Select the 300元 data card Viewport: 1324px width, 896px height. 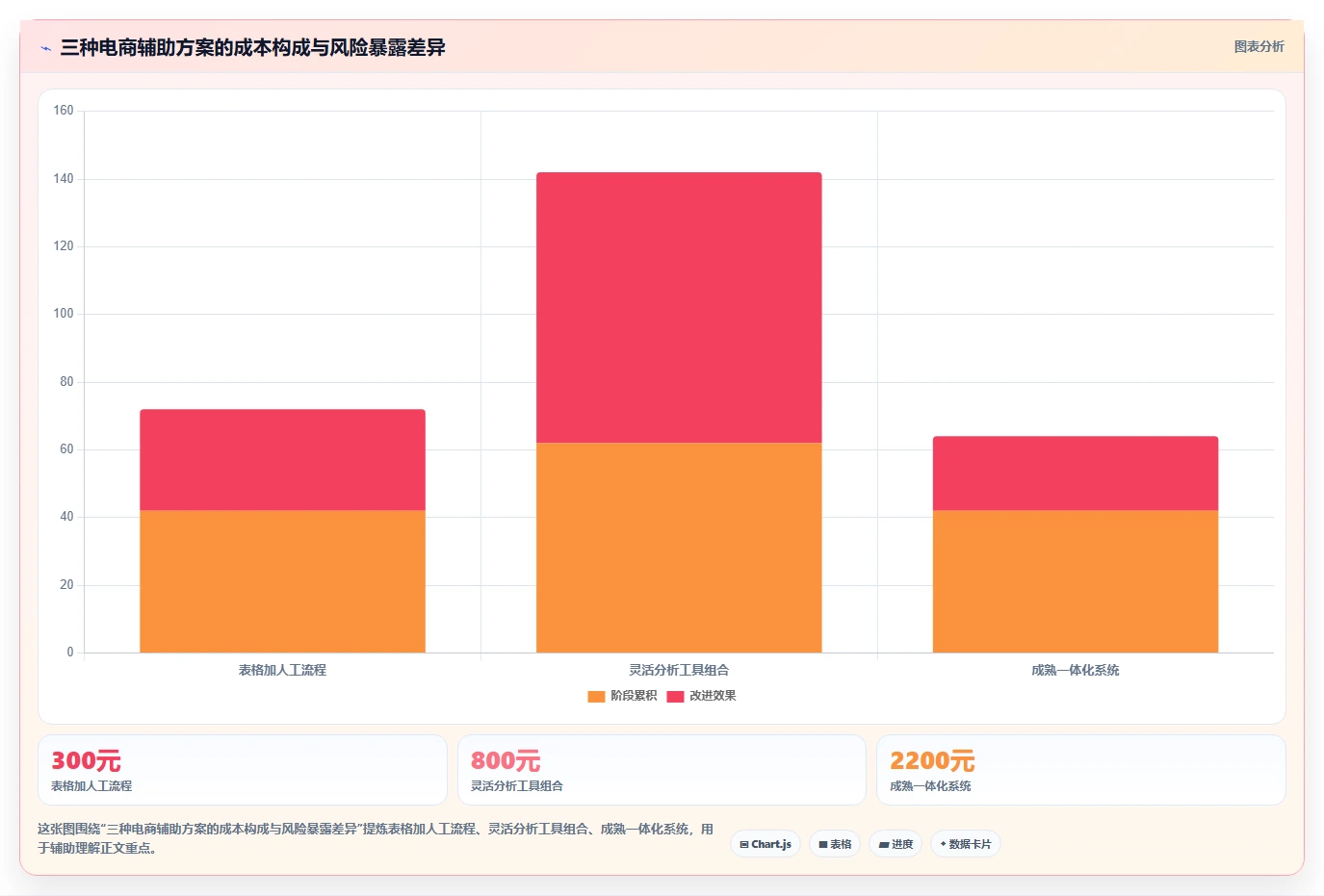click(243, 770)
